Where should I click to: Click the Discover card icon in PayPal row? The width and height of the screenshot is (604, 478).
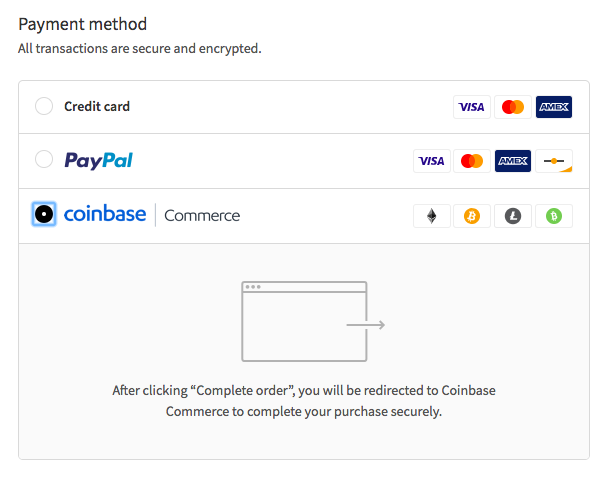(x=553, y=161)
